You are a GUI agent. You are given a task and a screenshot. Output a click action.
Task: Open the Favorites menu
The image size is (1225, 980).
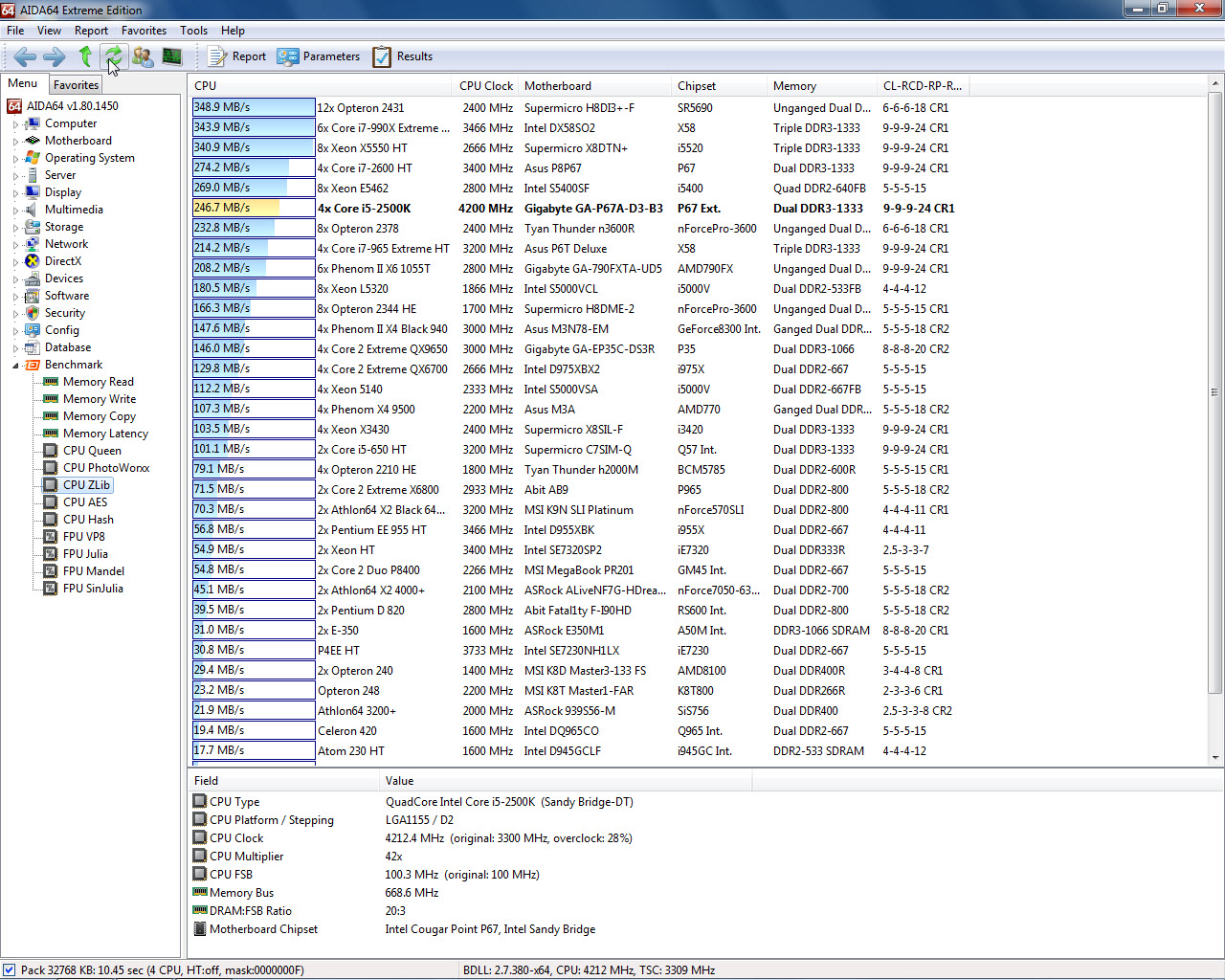click(144, 31)
